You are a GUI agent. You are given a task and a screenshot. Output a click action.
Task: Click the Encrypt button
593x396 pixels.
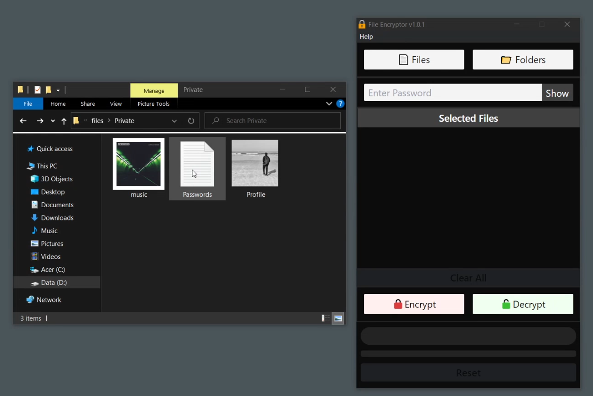(414, 304)
